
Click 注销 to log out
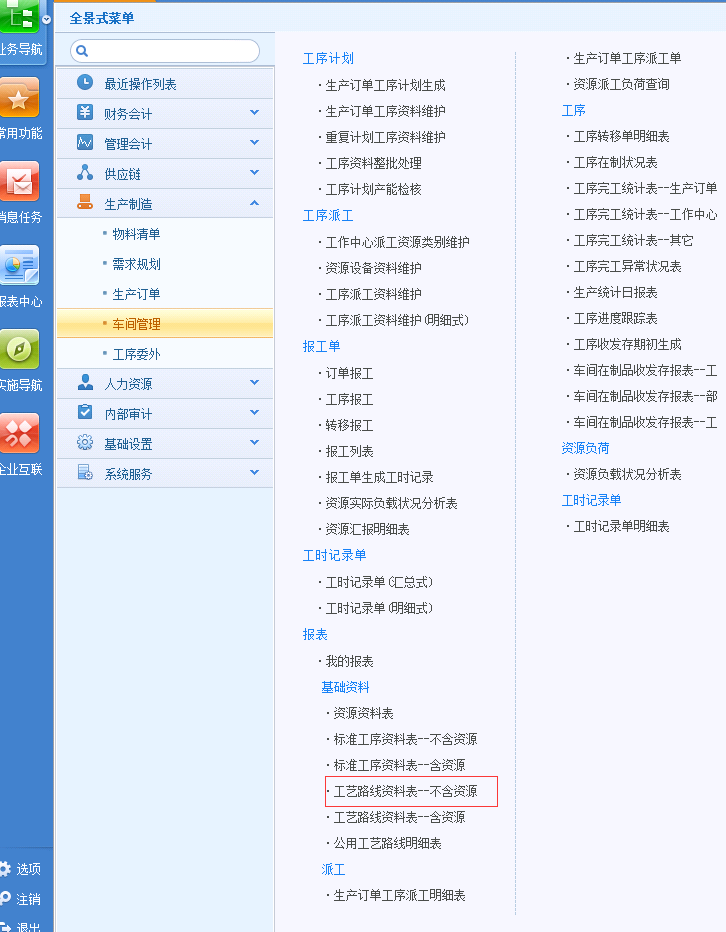pyautogui.click(x=28, y=899)
